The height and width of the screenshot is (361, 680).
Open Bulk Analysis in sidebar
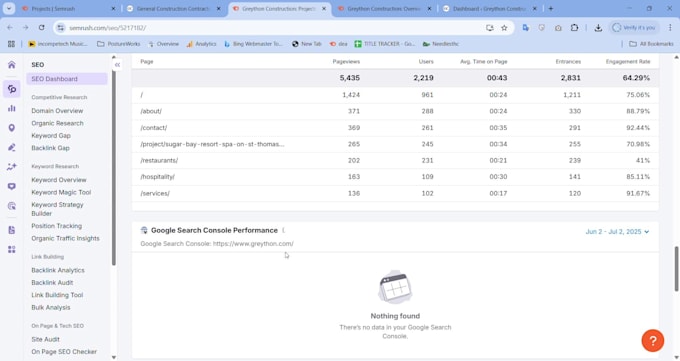tap(51, 307)
